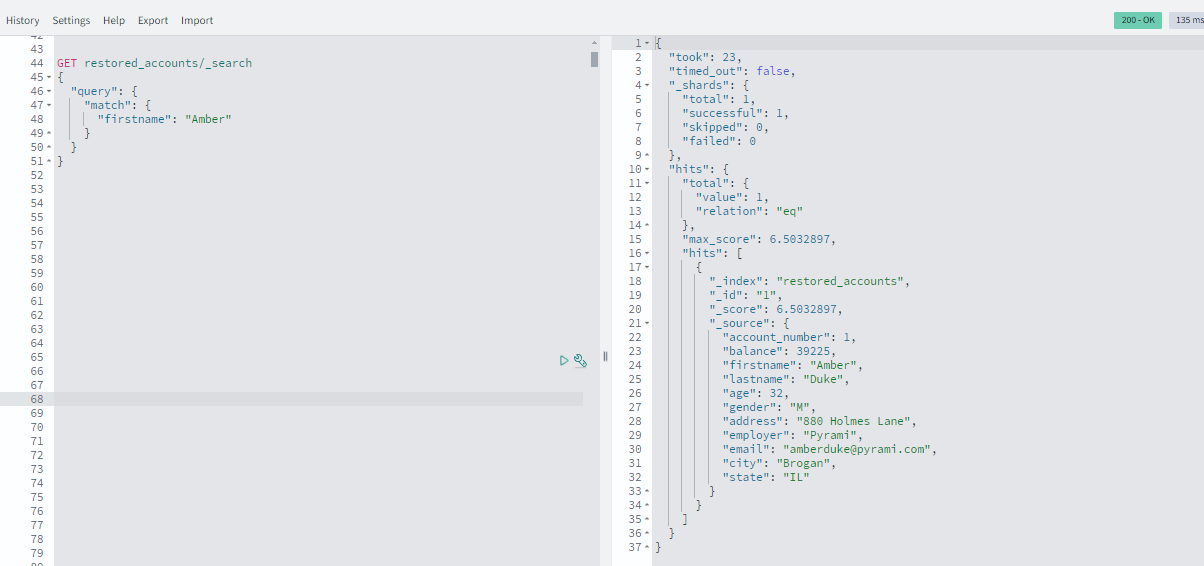Viewport: 1204px width, 566px height.
Task: Fold the hits array at line 16
Action: pos(646,253)
